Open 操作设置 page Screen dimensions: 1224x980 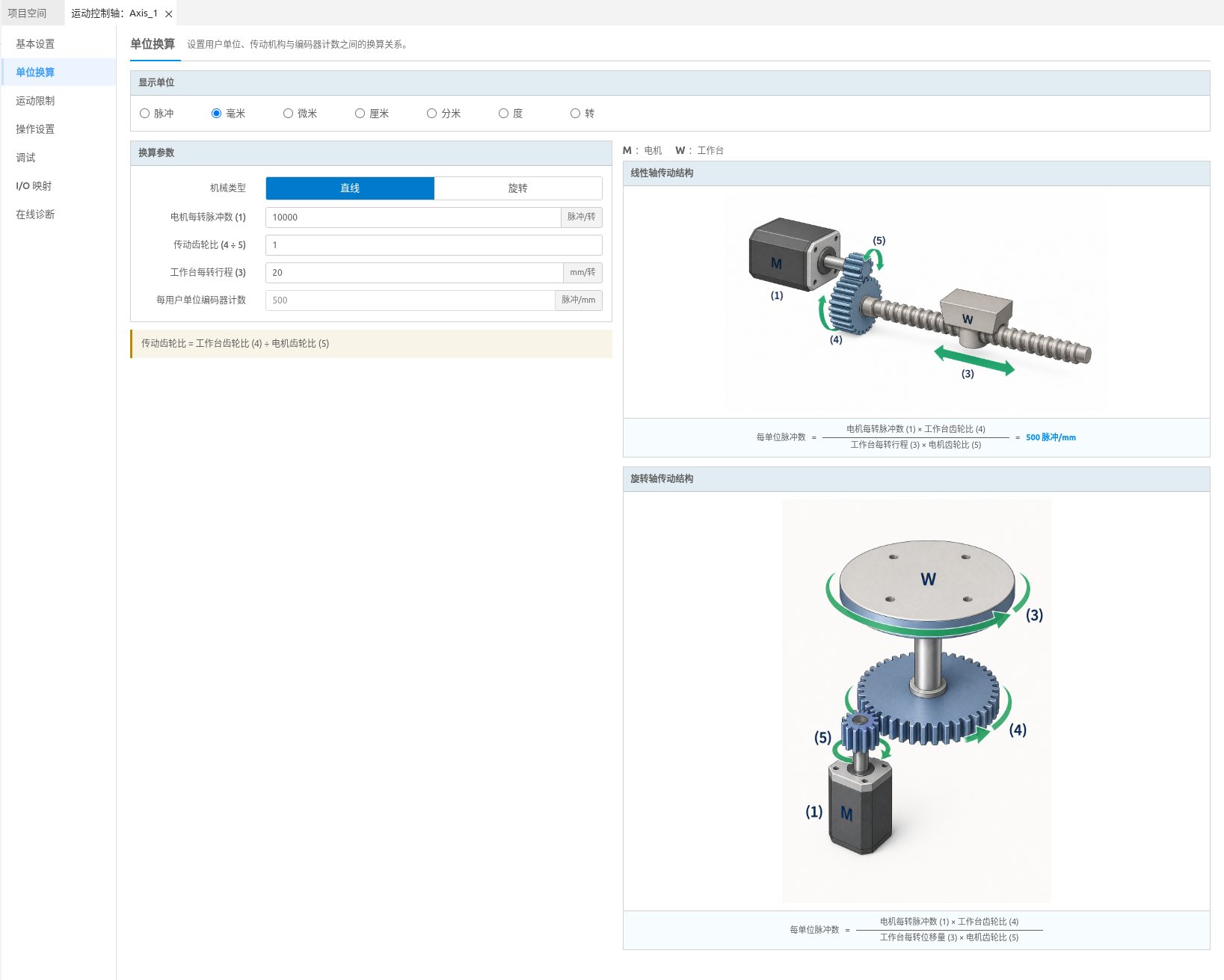click(58, 129)
